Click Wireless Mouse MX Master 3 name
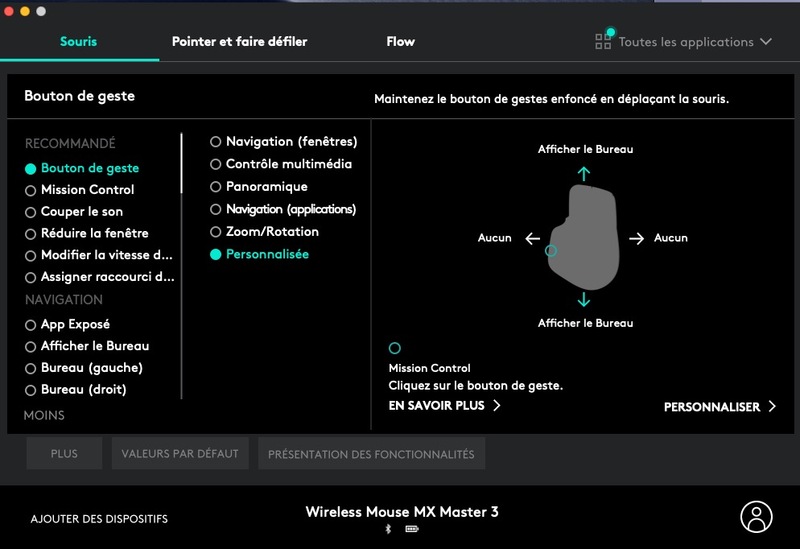The image size is (800, 549). (x=402, y=512)
